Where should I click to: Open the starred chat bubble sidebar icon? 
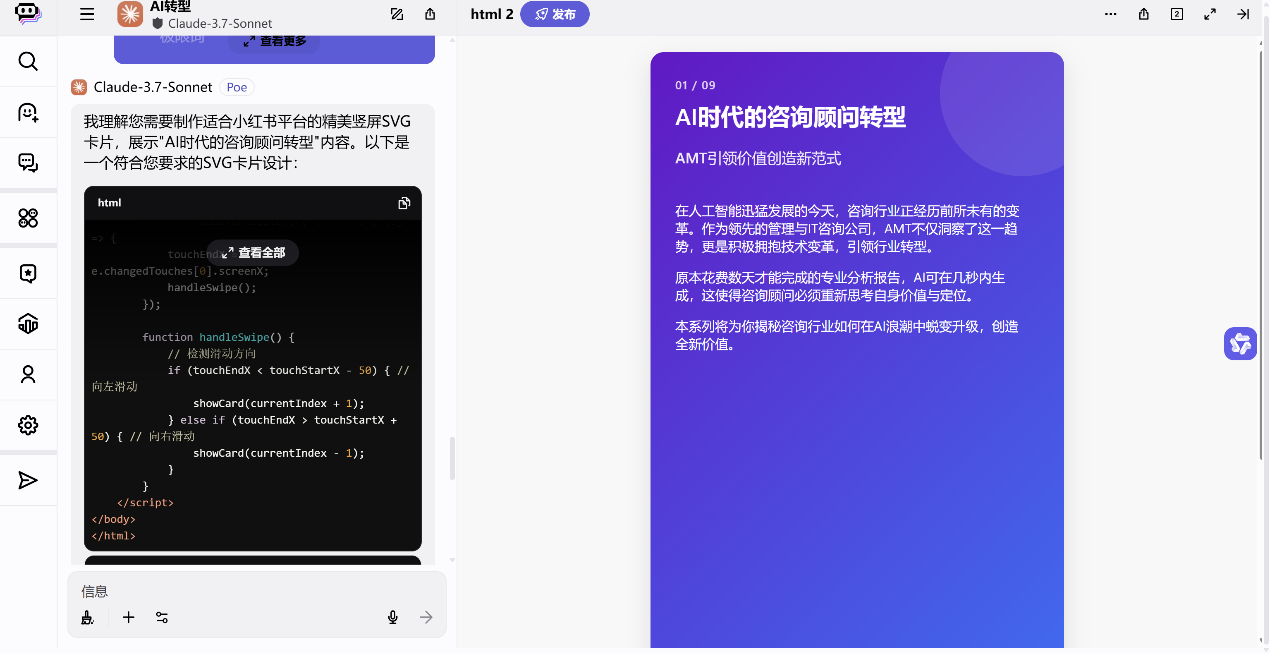point(28,273)
